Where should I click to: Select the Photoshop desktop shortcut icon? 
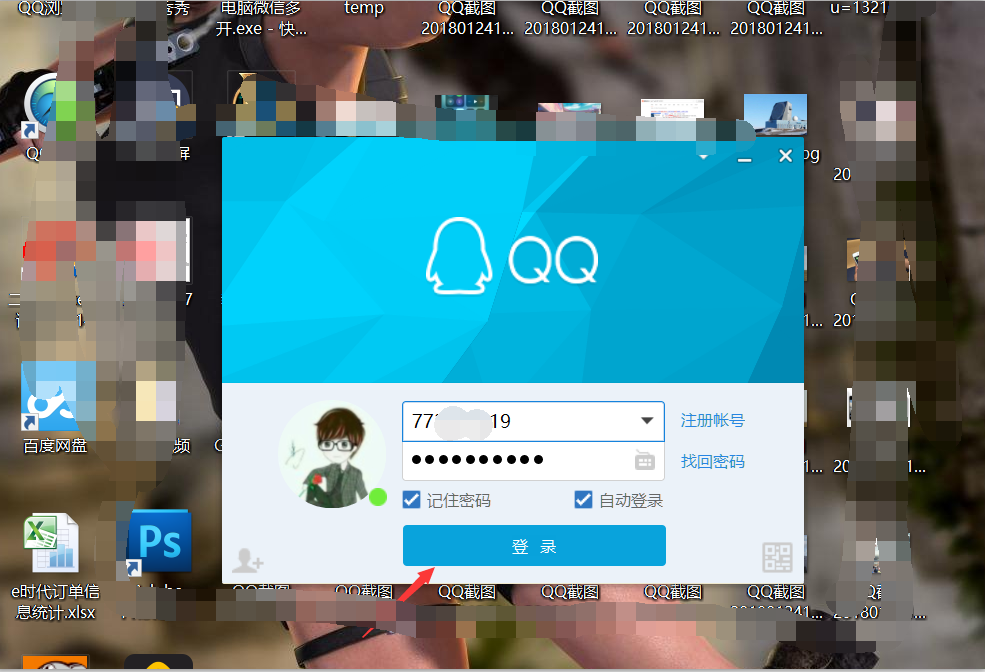160,541
